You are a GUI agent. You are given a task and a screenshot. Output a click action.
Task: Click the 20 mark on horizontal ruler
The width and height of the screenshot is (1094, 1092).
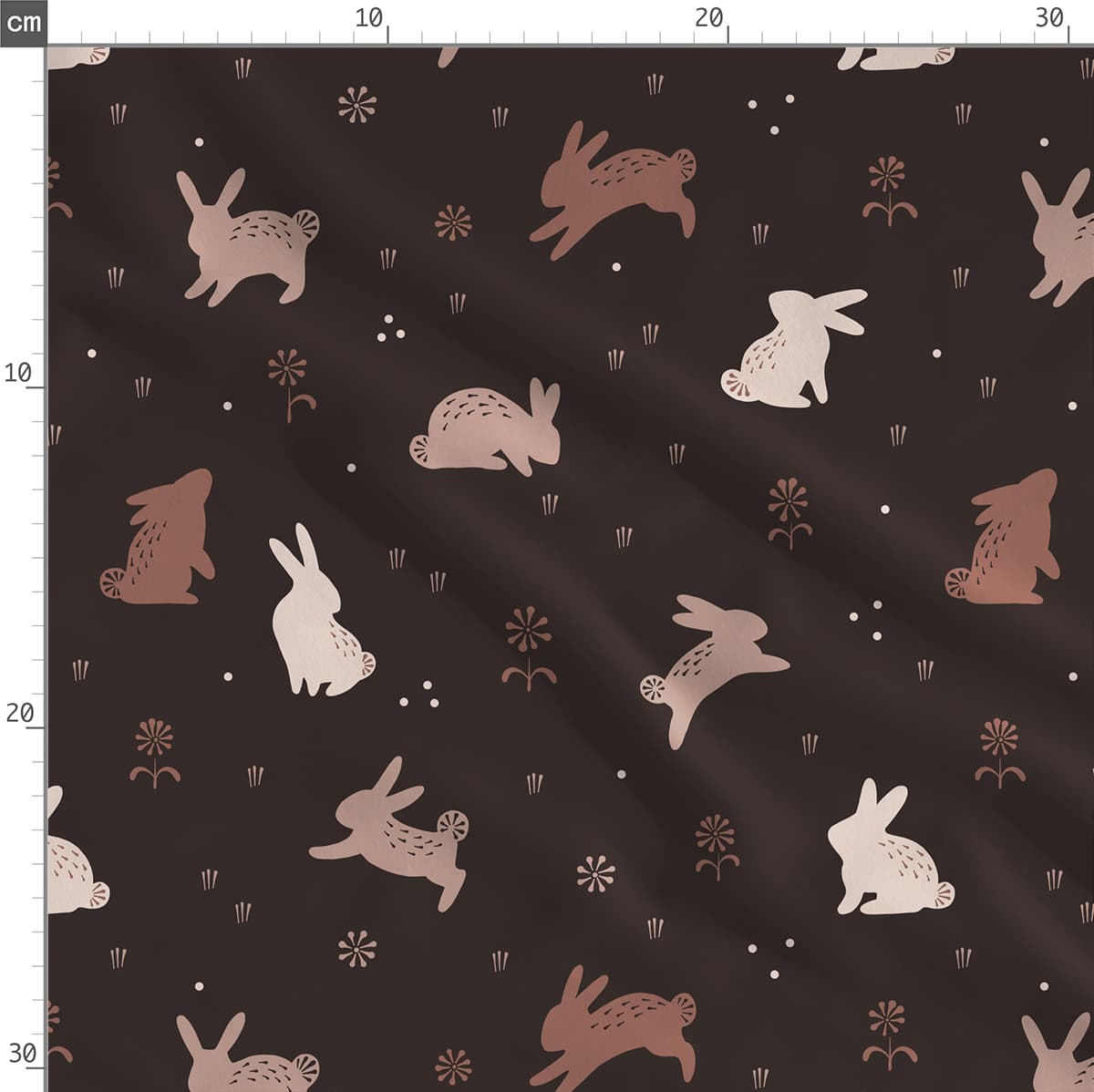coord(709,18)
